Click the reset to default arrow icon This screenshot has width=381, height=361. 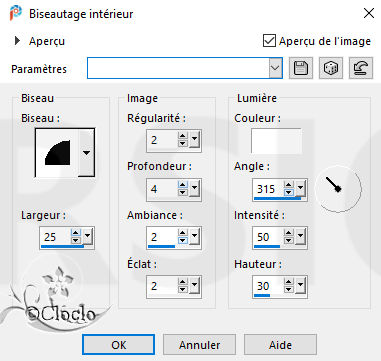(361, 68)
